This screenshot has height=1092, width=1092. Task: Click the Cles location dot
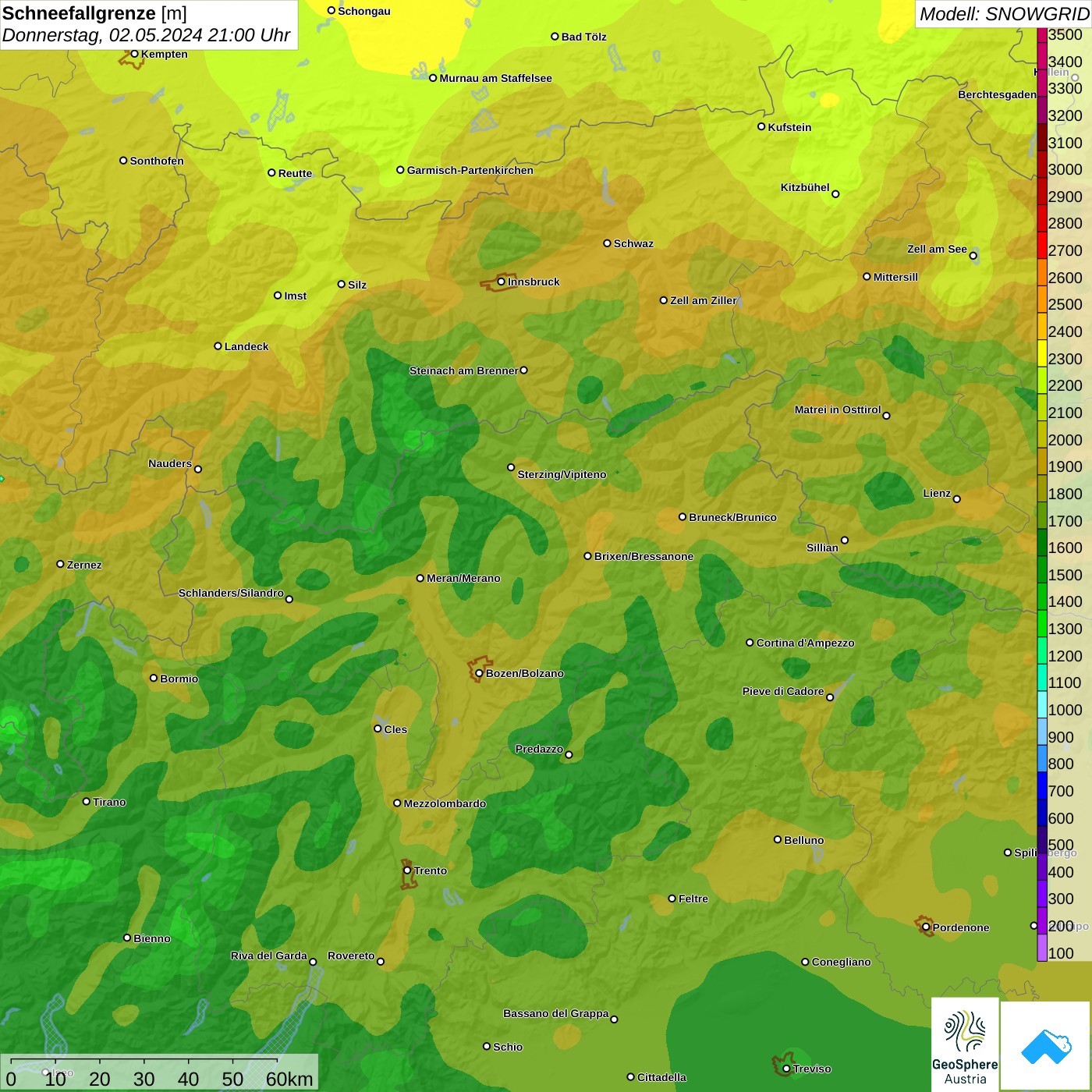point(378,729)
